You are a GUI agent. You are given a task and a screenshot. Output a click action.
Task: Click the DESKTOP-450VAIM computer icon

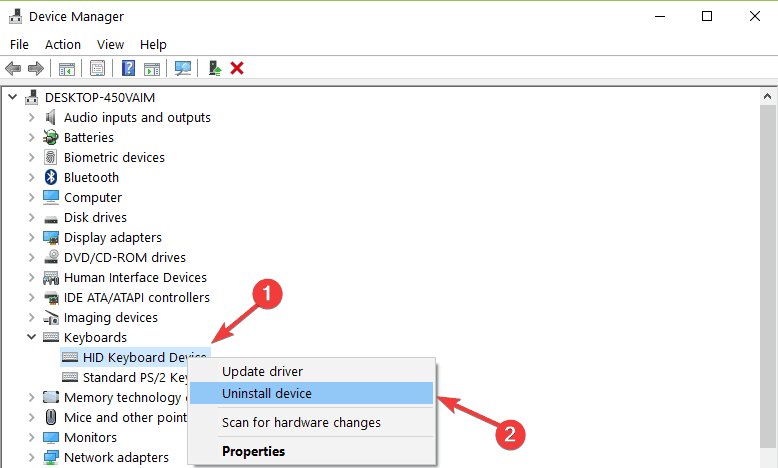[x=32, y=97]
